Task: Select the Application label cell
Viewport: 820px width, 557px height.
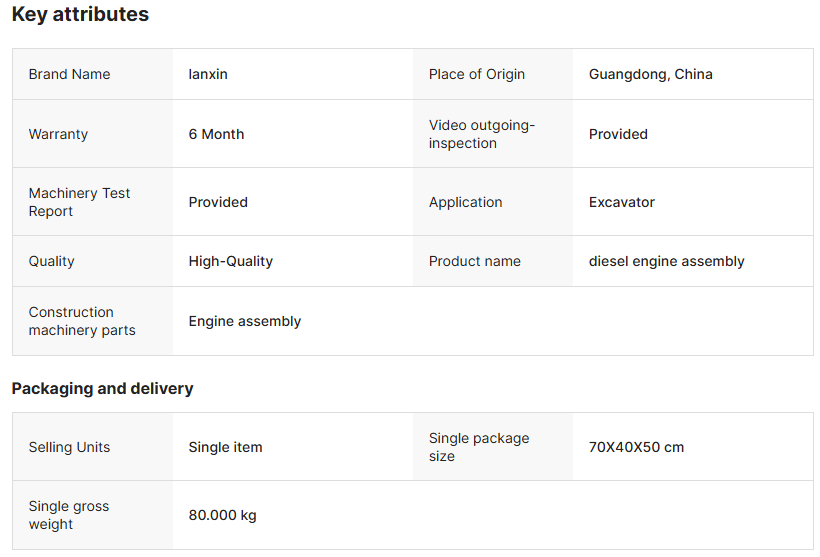Action: (465, 202)
